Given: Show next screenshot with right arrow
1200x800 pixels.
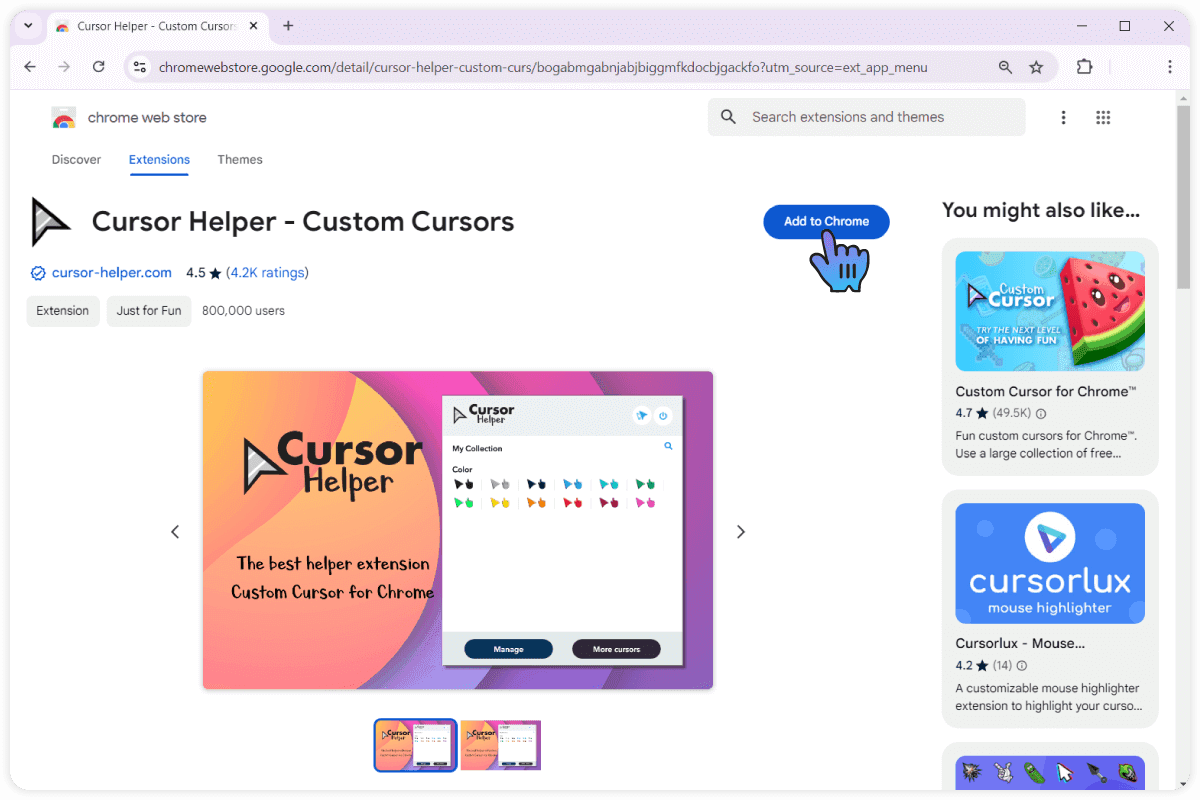Looking at the screenshot, I should (741, 532).
